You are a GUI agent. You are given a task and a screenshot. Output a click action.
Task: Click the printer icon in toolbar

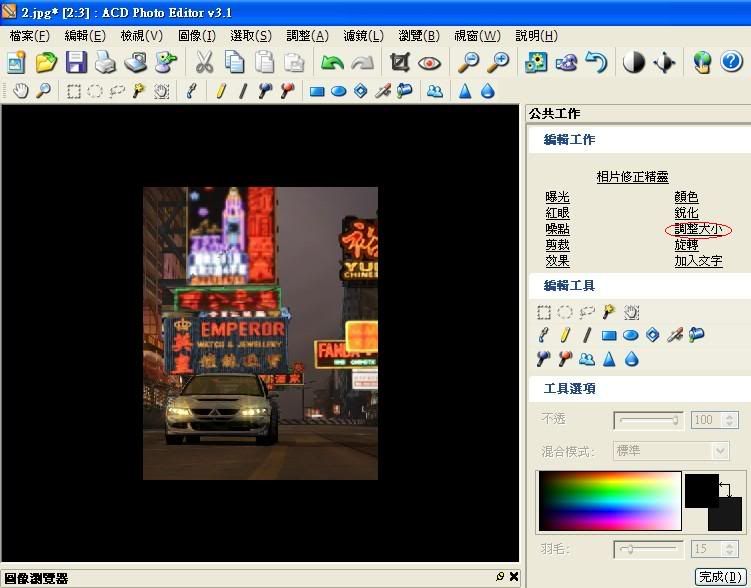(x=106, y=63)
